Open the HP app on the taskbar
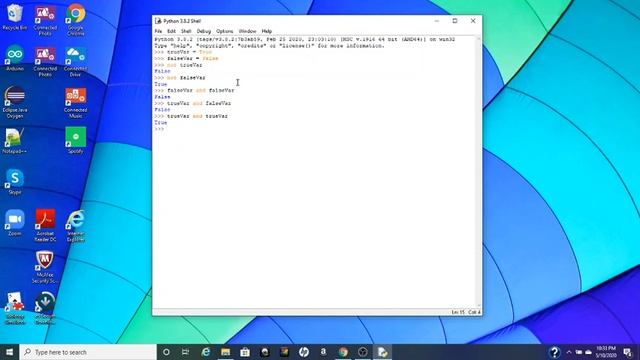This screenshot has width=640, height=360. (304, 352)
